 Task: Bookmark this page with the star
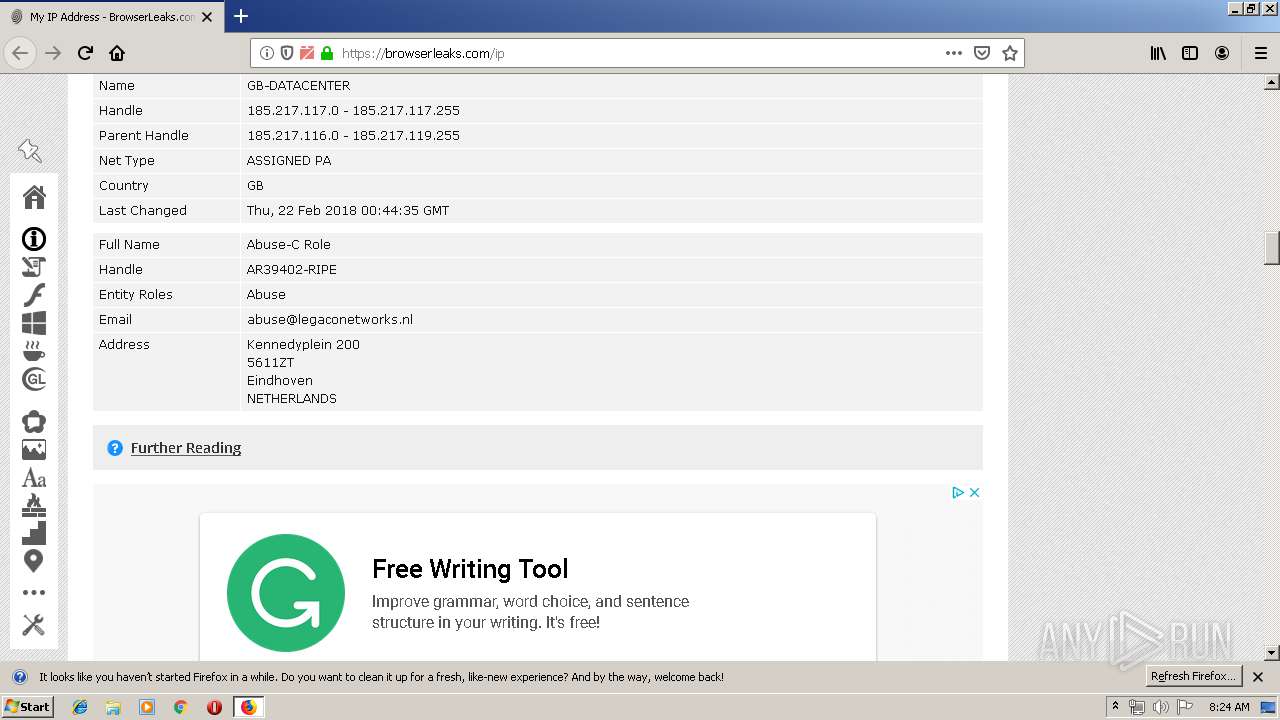1010,53
